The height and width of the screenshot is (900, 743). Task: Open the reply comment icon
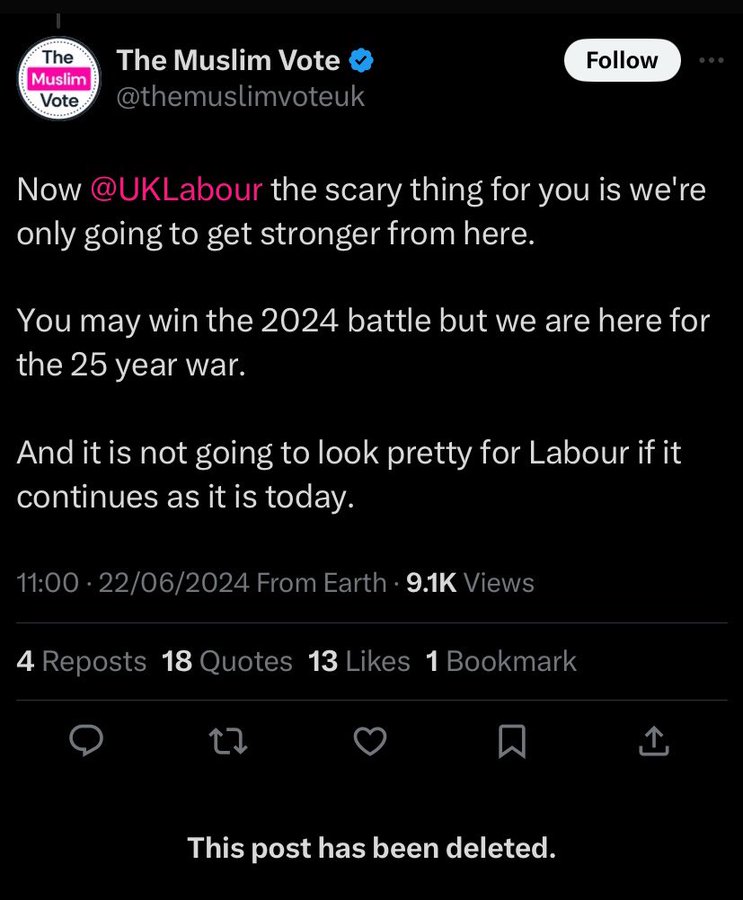click(x=86, y=740)
